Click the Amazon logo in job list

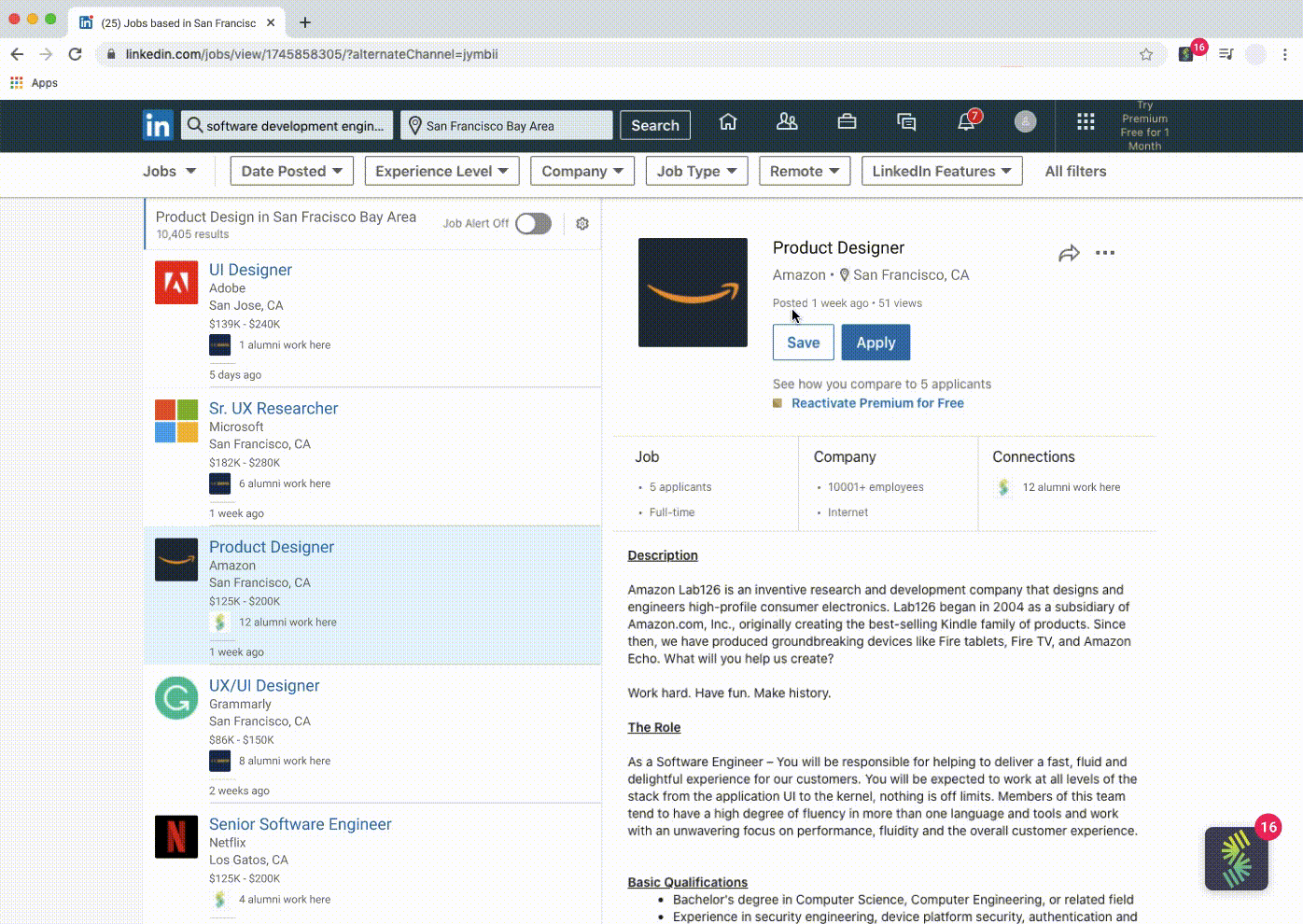point(176,560)
